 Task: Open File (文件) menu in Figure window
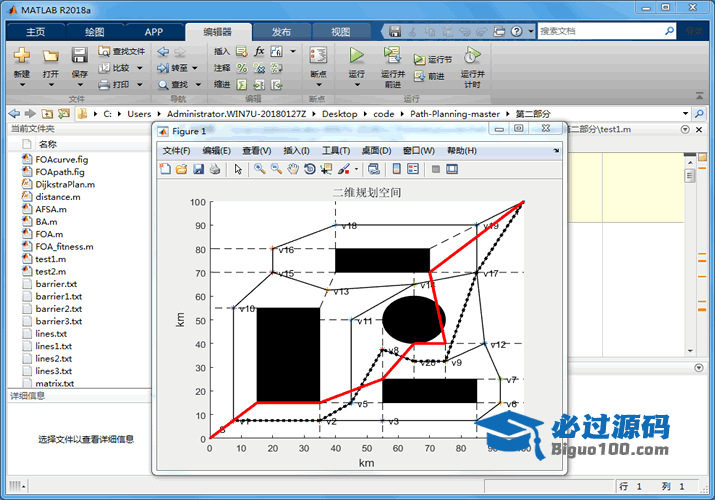[x=176, y=151]
